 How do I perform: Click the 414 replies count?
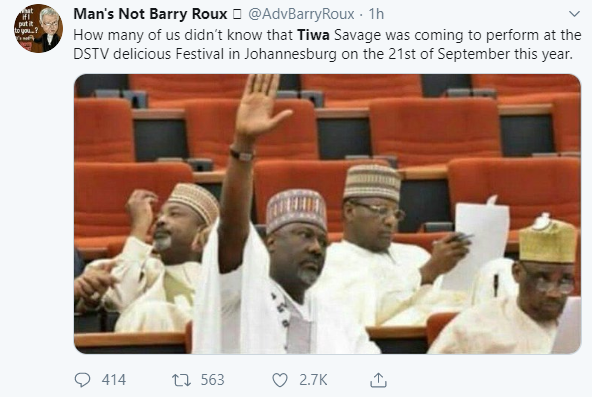pyautogui.click(x=114, y=380)
